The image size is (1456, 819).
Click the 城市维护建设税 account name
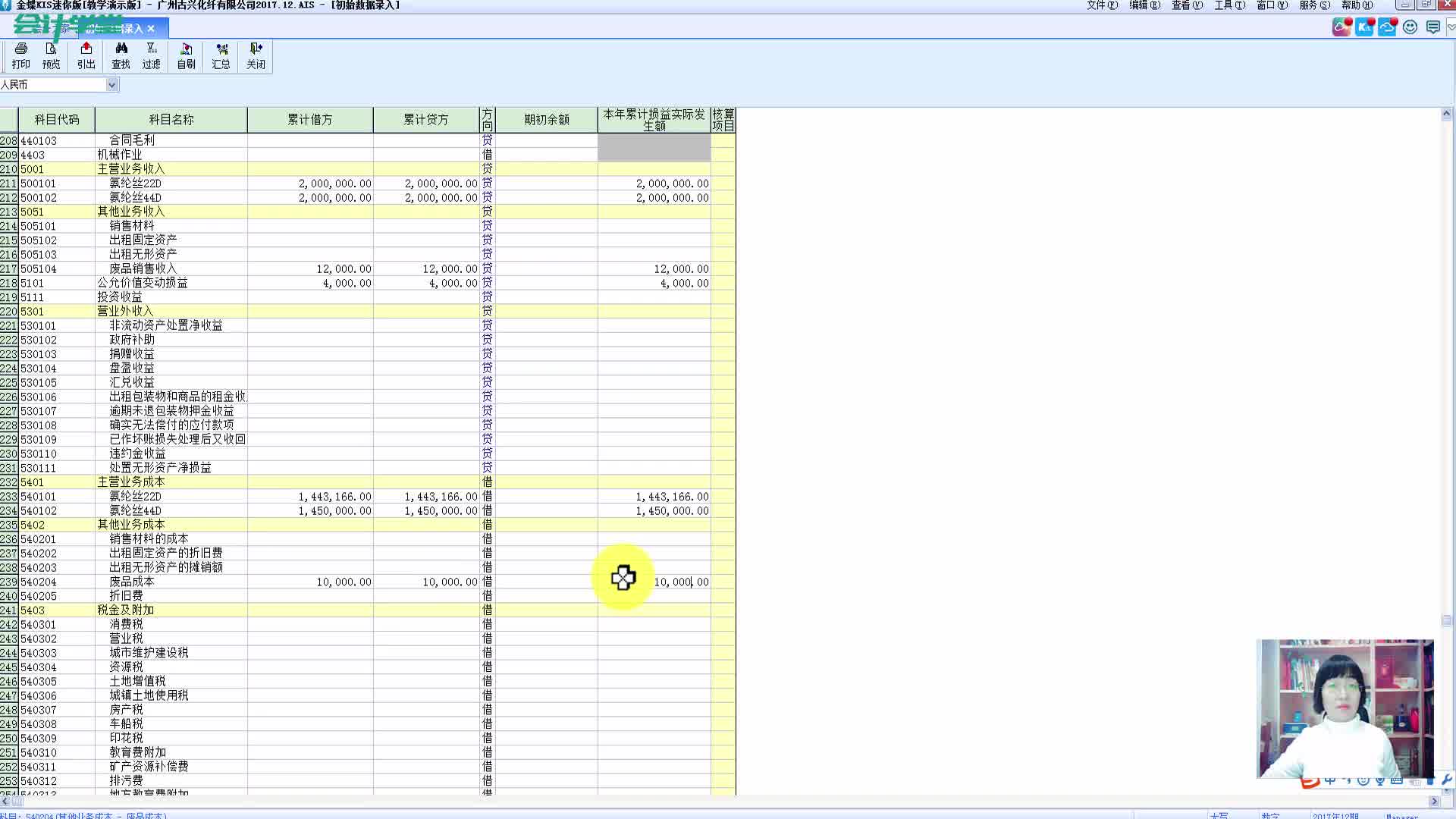coord(149,653)
